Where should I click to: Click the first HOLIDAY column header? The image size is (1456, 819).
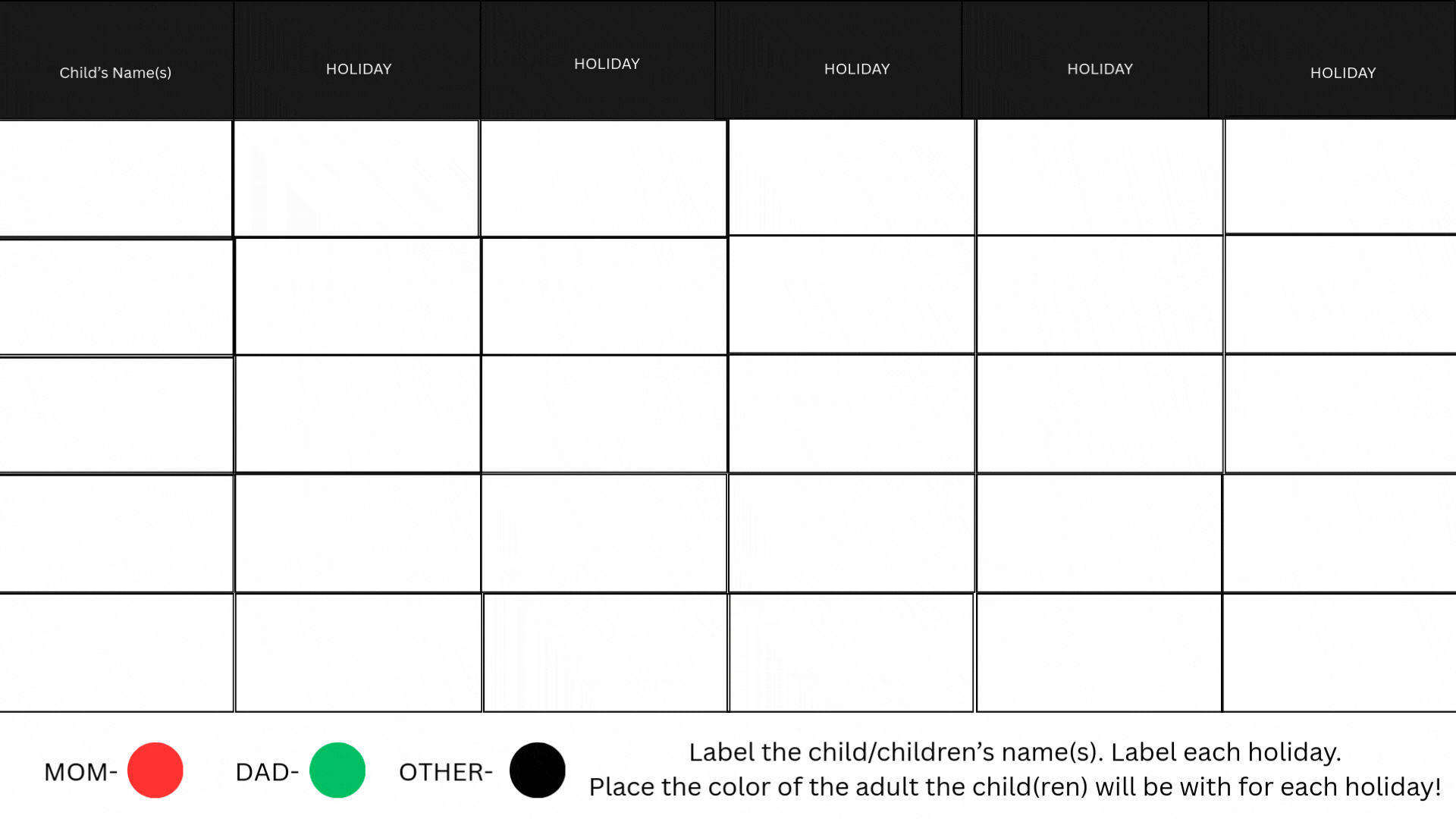coord(359,69)
